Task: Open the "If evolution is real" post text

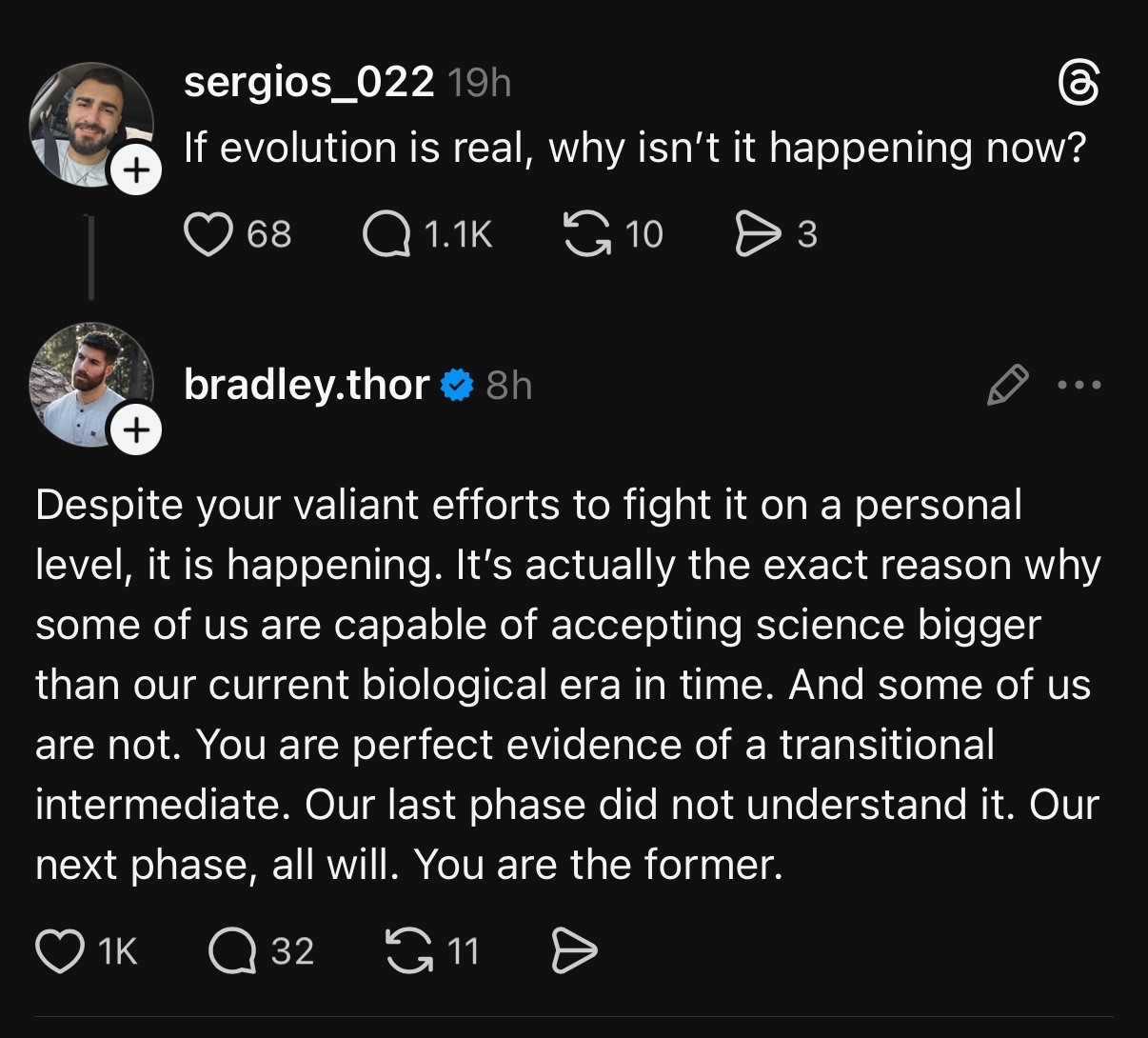Action: (634, 148)
